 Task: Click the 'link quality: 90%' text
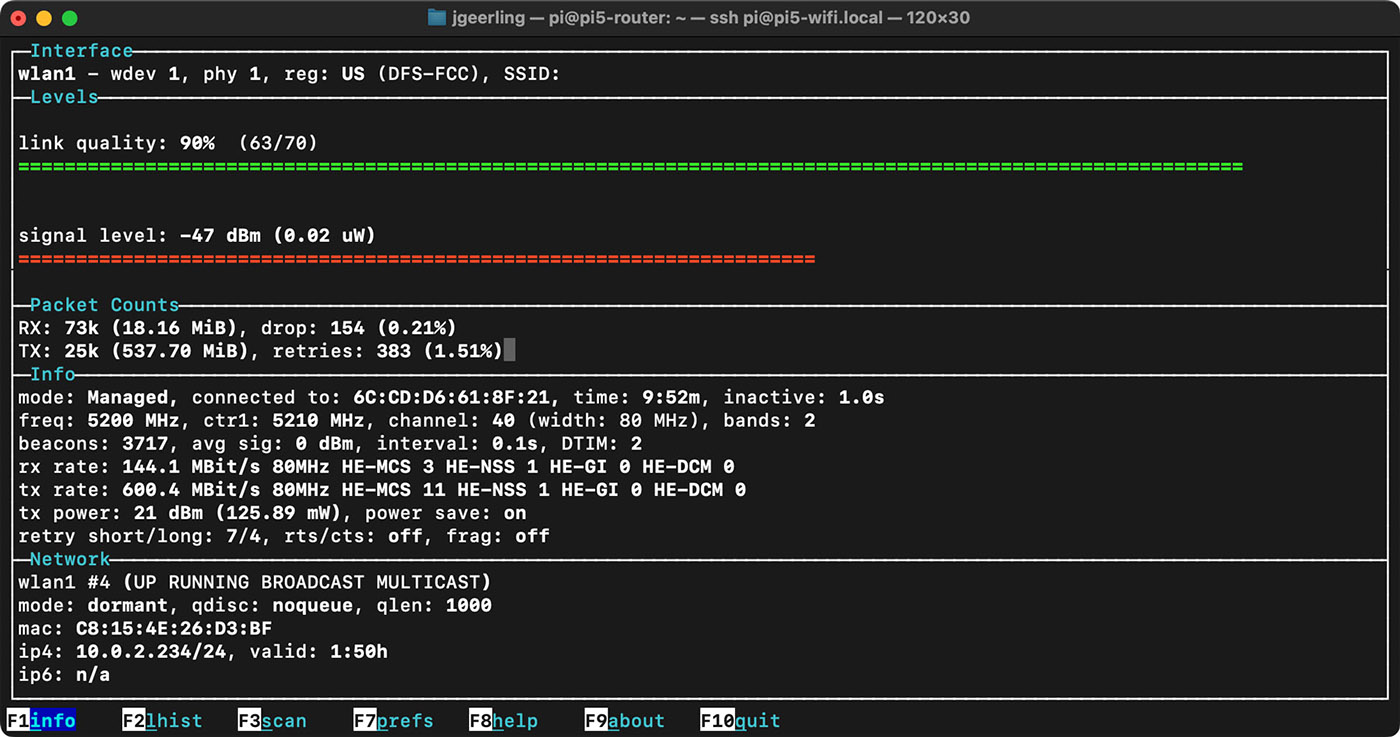pyautogui.click(x=116, y=143)
